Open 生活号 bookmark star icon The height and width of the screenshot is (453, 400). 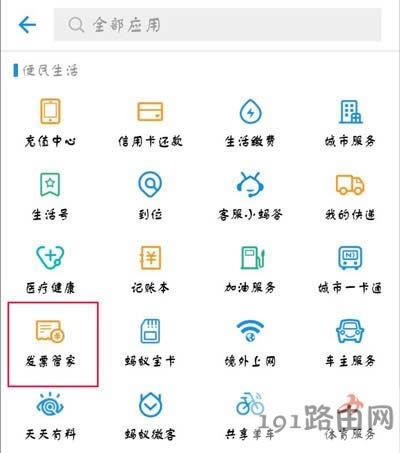[x=50, y=184]
